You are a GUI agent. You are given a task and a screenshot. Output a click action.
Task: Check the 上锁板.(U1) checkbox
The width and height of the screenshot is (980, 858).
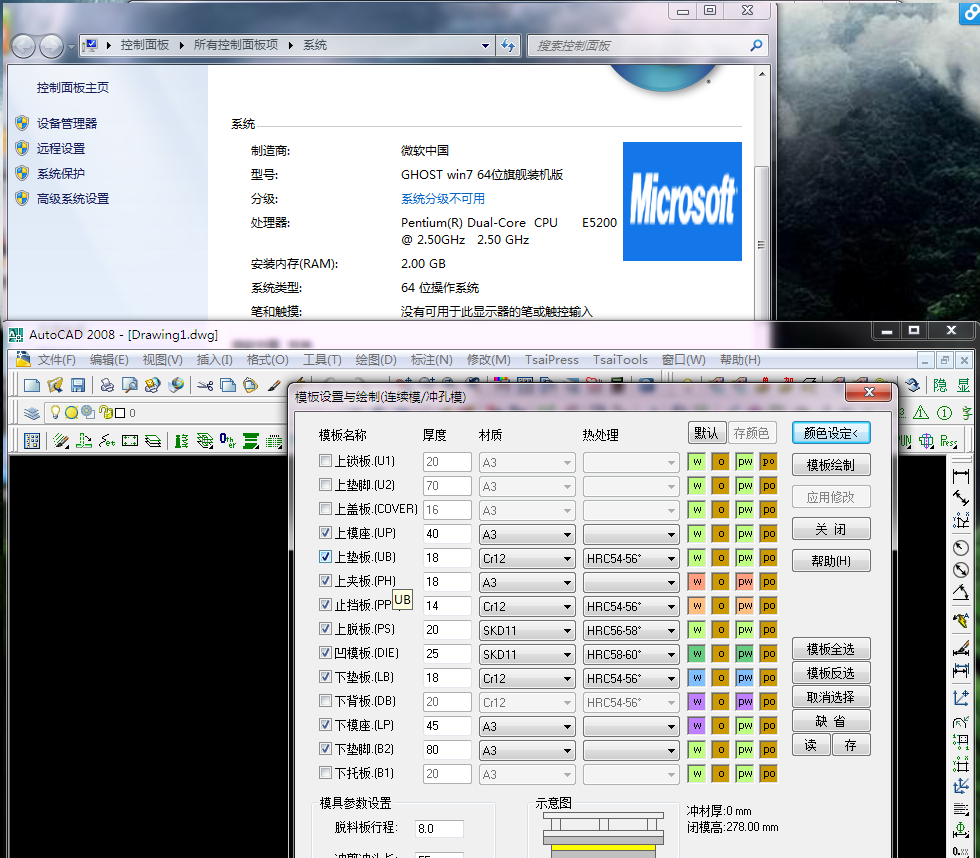[x=325, y=461]
